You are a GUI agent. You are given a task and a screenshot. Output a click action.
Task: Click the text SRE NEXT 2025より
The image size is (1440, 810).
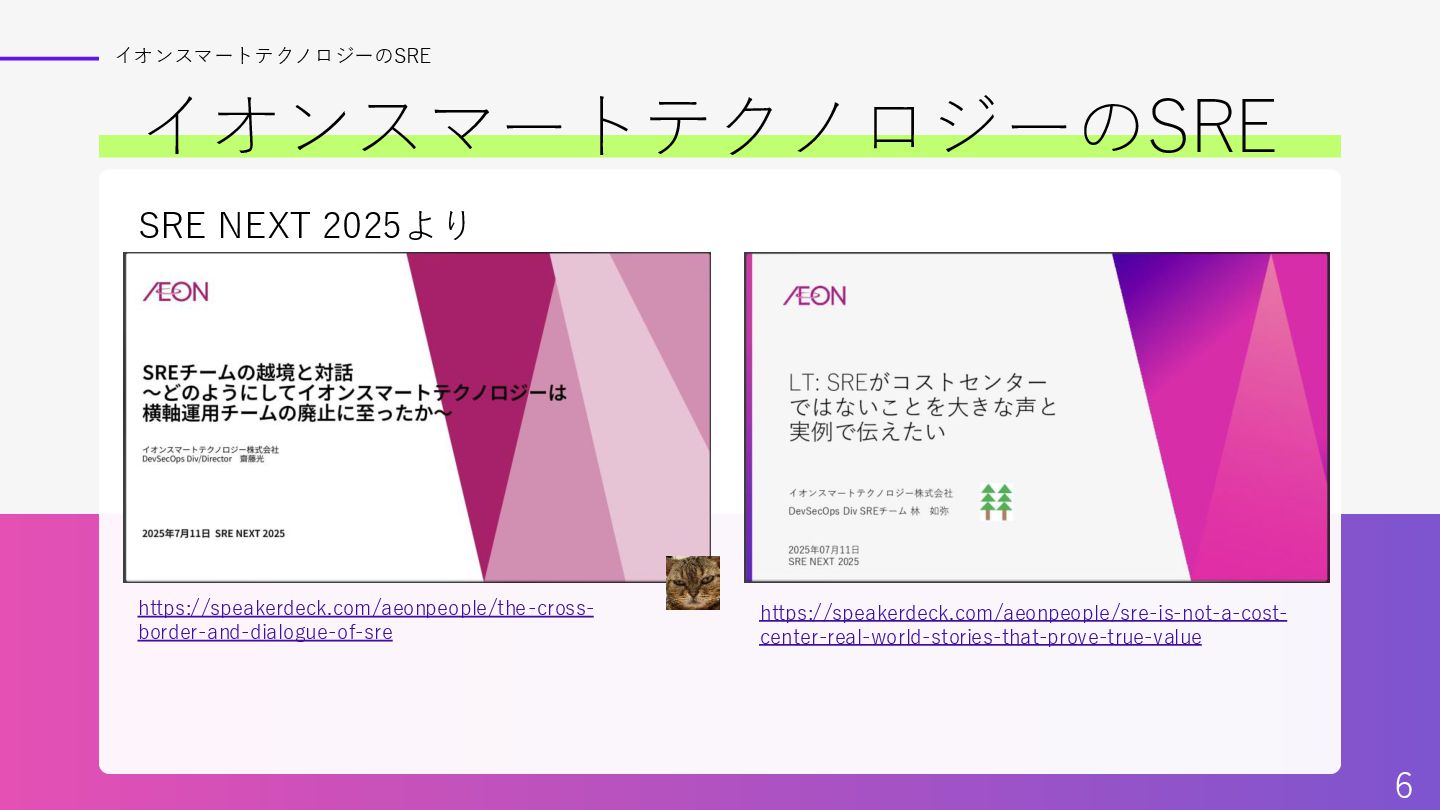[304, 225]
